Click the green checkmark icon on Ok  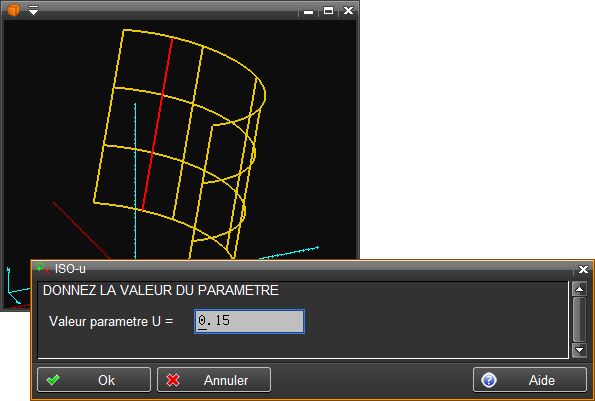pyautogui.click(x=53, y=380)
